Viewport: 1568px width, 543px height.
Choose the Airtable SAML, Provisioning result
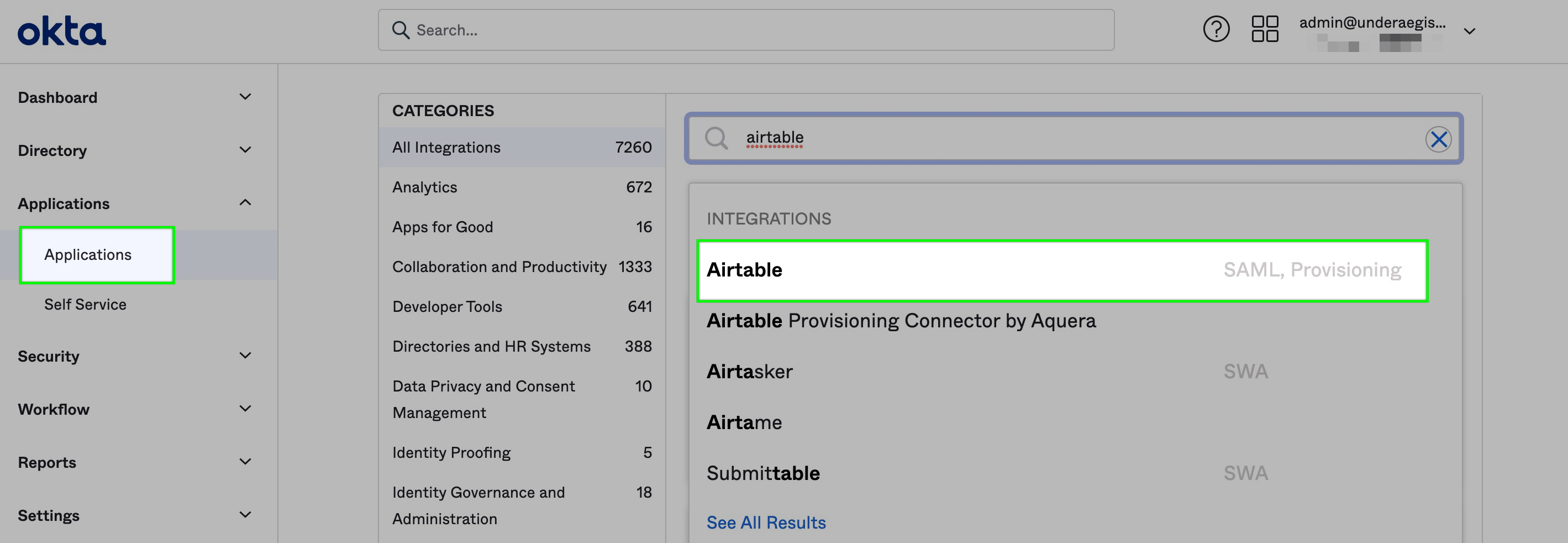coord(1062,270)
